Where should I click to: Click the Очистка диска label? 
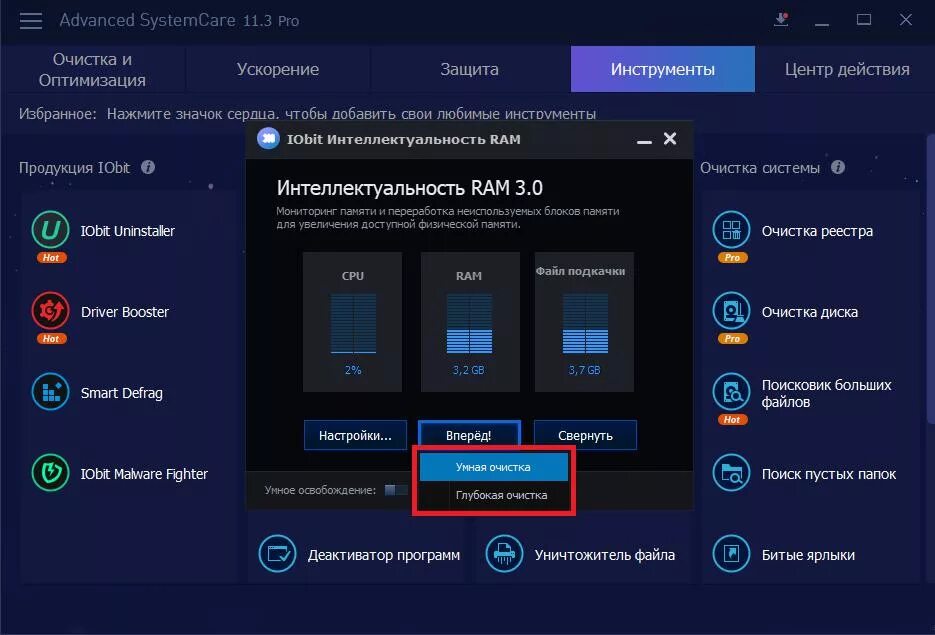810,312
